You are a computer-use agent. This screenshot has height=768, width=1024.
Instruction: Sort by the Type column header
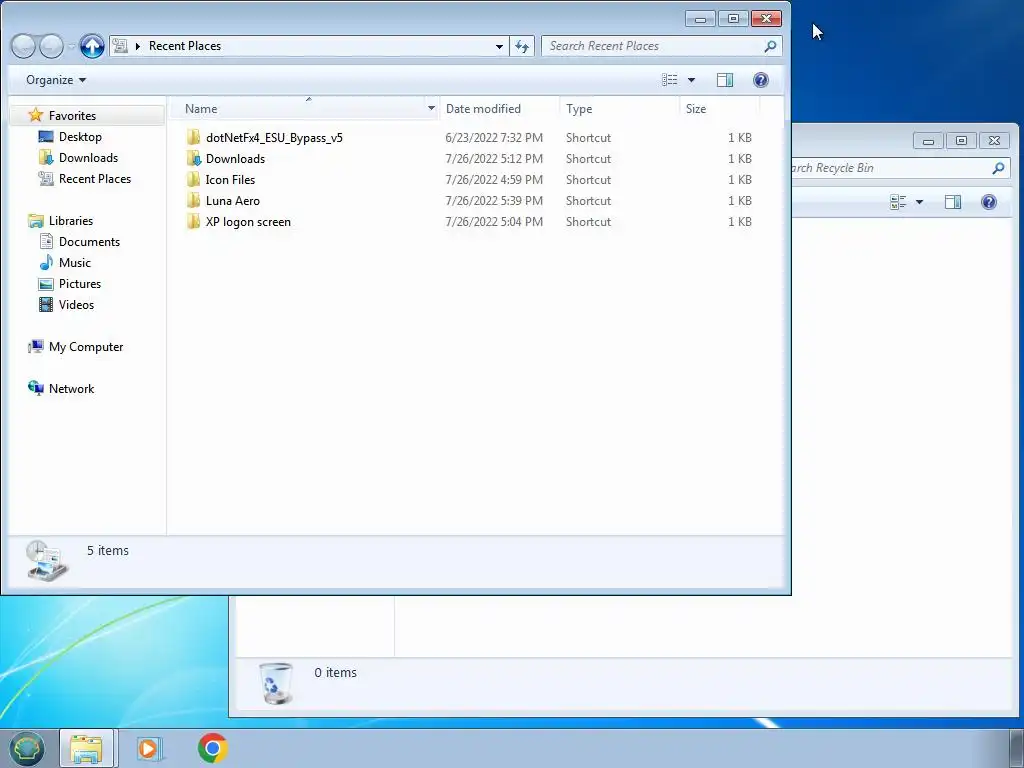[x=618, y=108]
